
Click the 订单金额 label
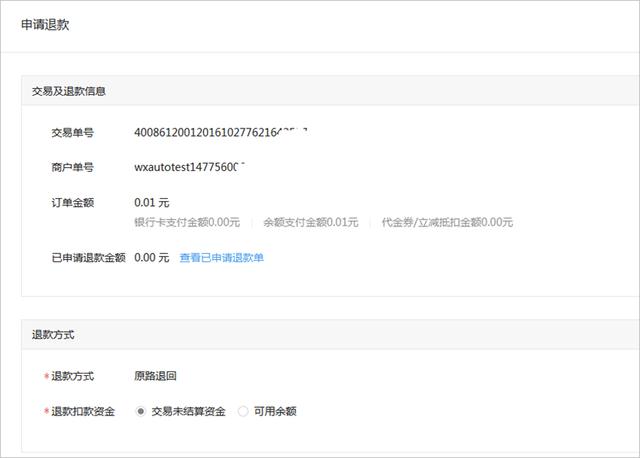(x=72, y=202)
